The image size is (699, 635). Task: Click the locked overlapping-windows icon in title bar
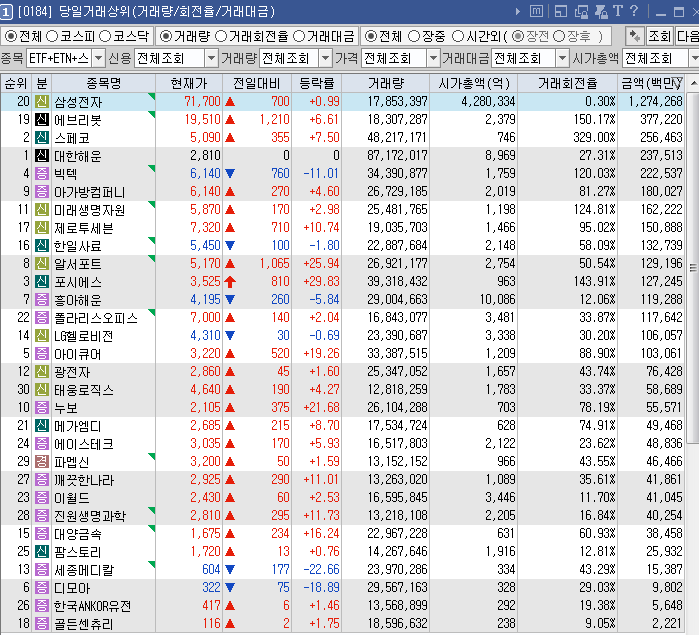581,12
